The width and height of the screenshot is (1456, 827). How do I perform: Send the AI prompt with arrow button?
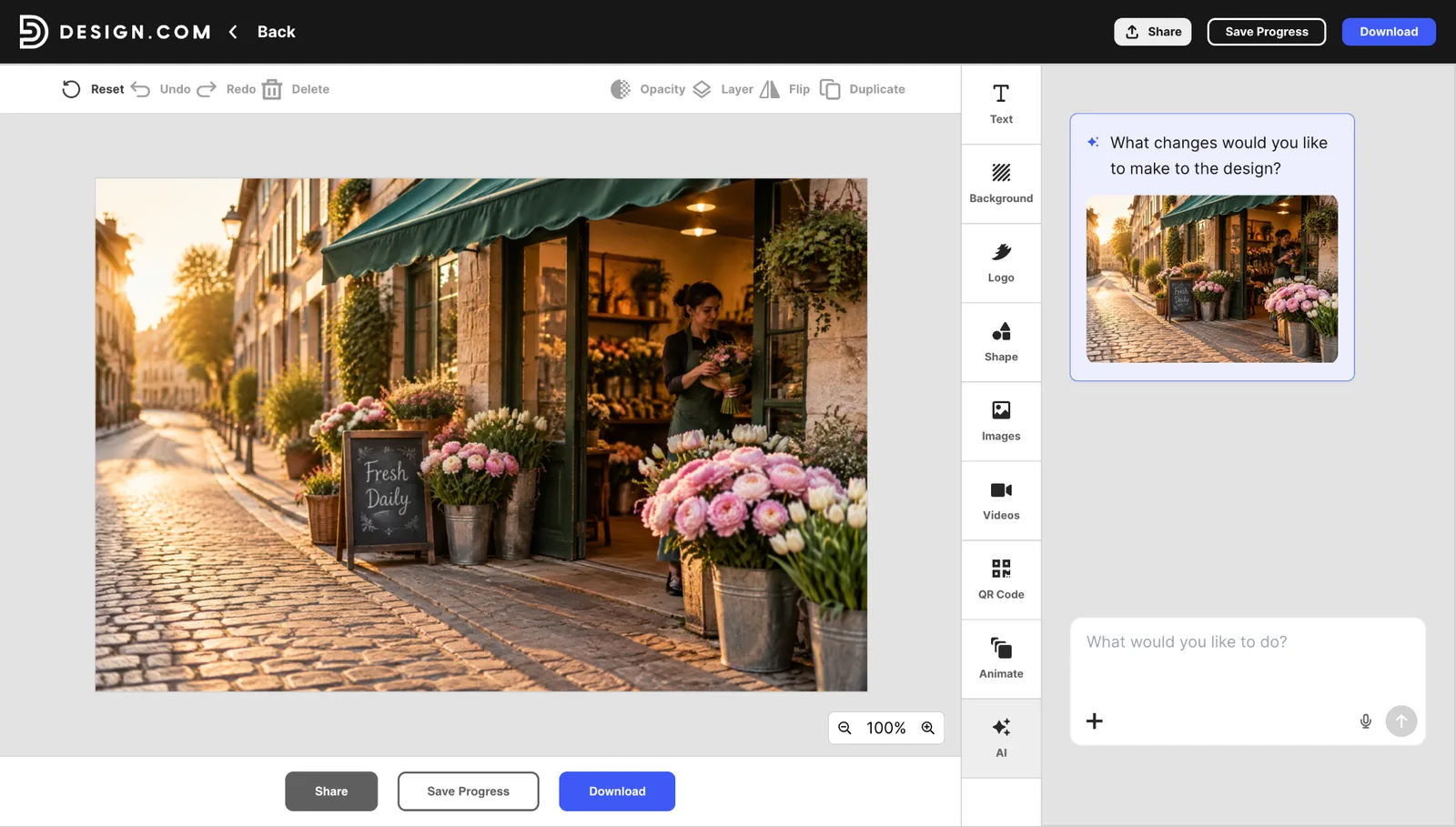tap(1401, 721)
